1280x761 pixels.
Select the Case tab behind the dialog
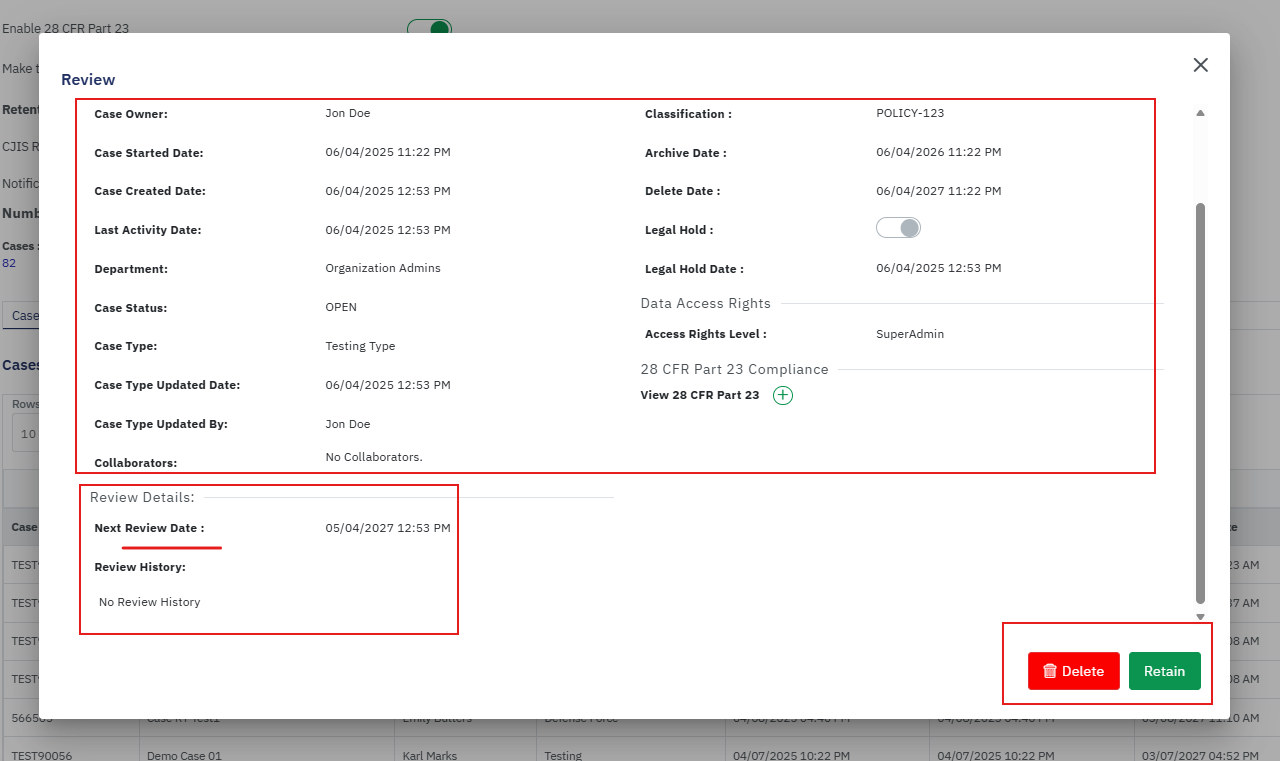coord(22,316)
